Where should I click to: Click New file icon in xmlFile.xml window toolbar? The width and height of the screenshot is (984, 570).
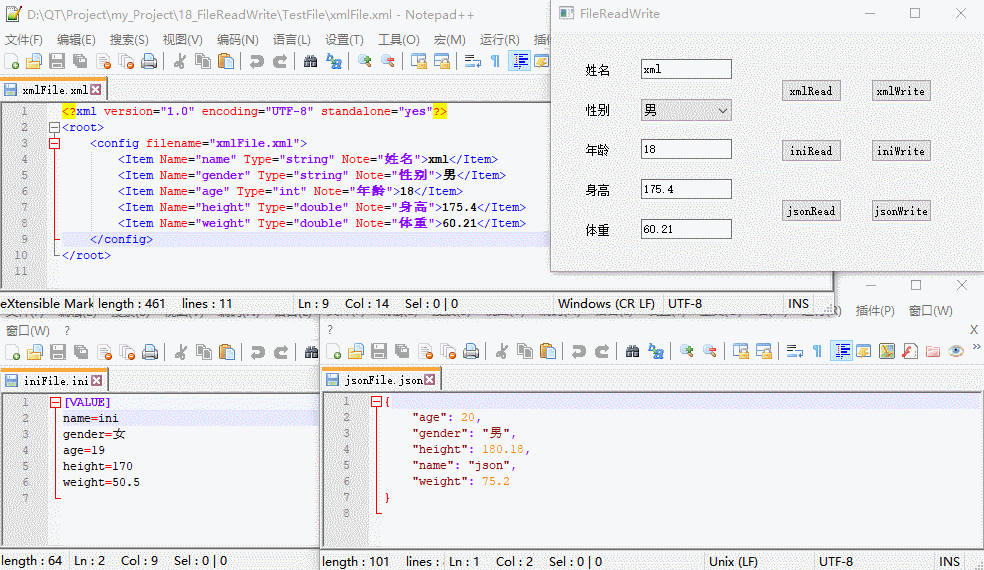11,61
